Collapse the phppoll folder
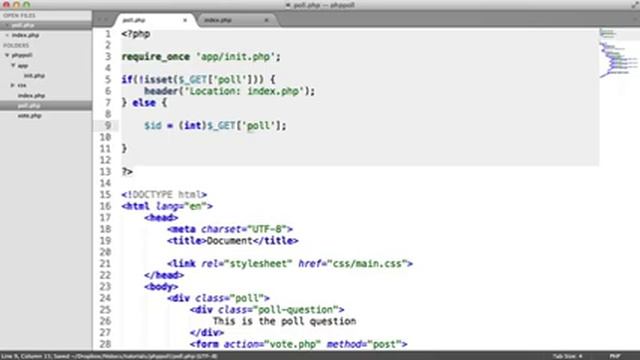This screenshot has width=640, height=360. pos(7,55)
